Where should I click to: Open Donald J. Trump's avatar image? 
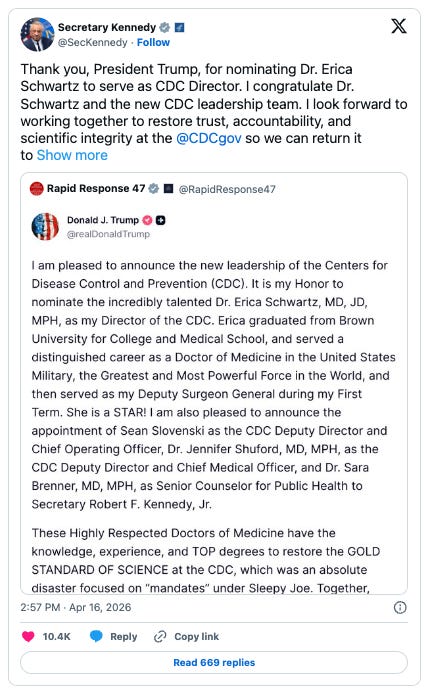45,226
